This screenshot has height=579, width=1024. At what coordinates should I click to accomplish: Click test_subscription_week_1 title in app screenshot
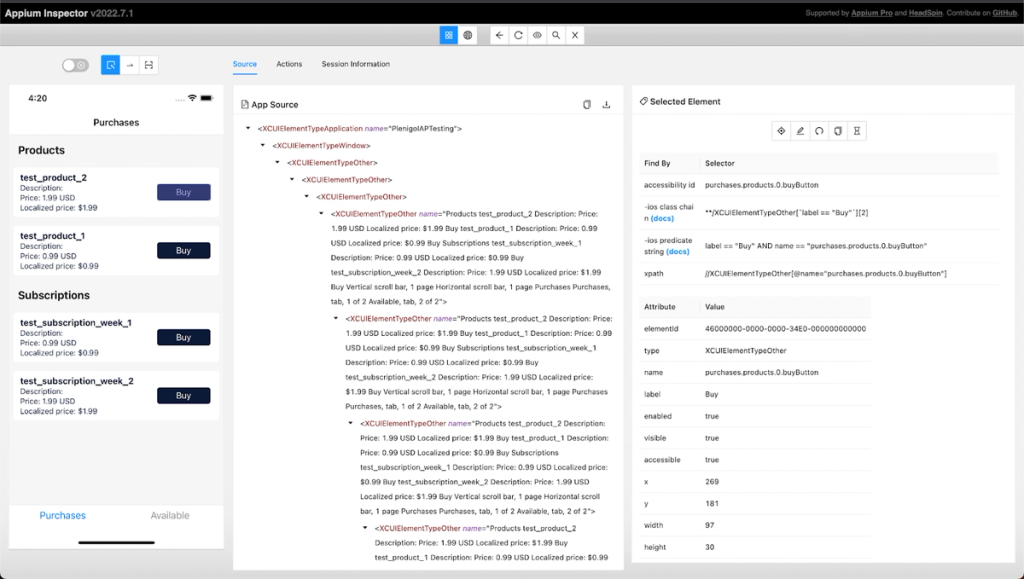76,322
